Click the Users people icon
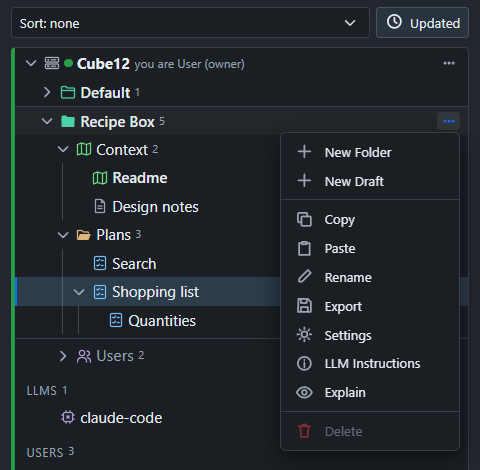480x470 pixels. (84, 356)
